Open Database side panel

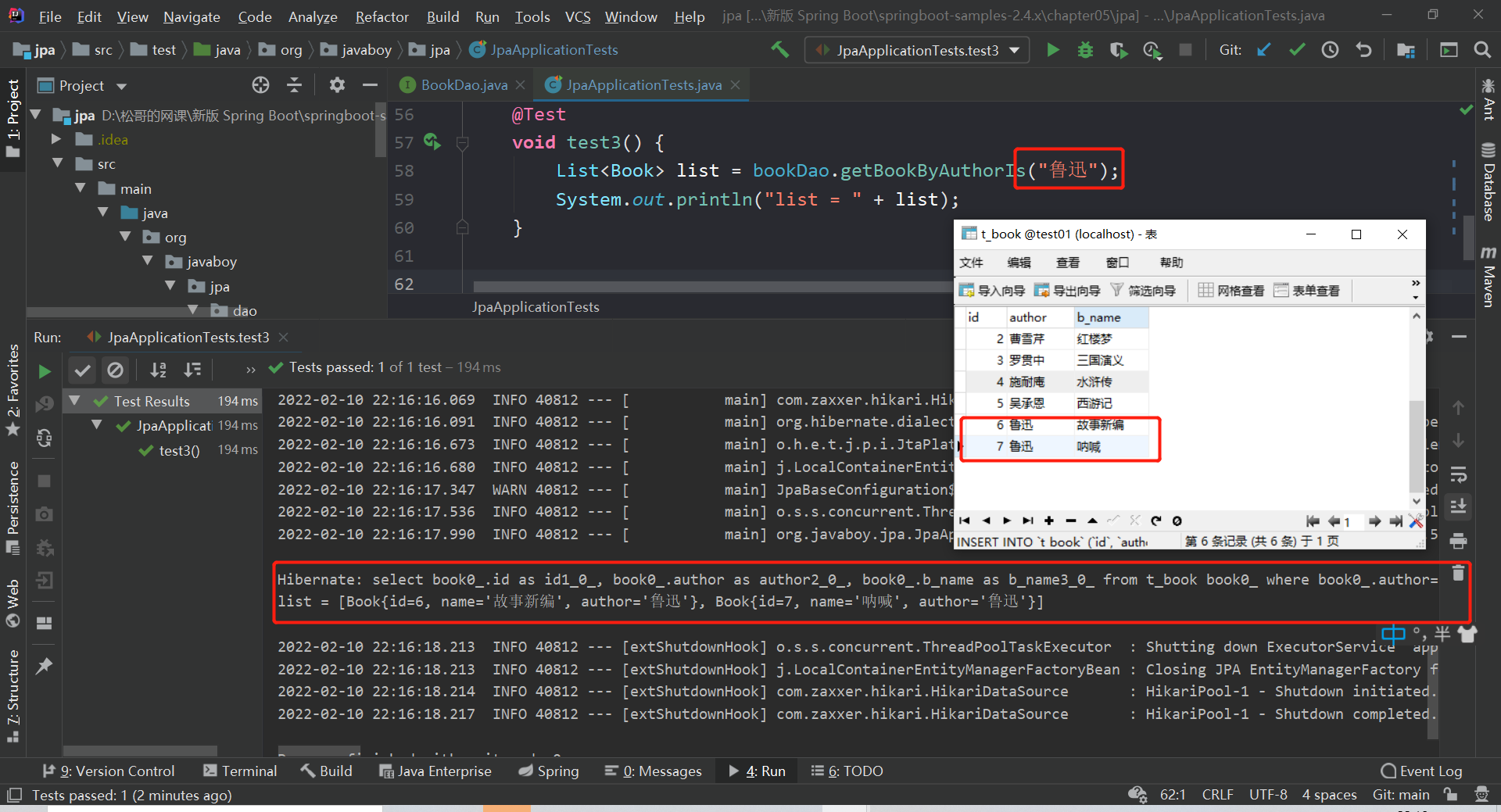click(x=1488, y=182)
